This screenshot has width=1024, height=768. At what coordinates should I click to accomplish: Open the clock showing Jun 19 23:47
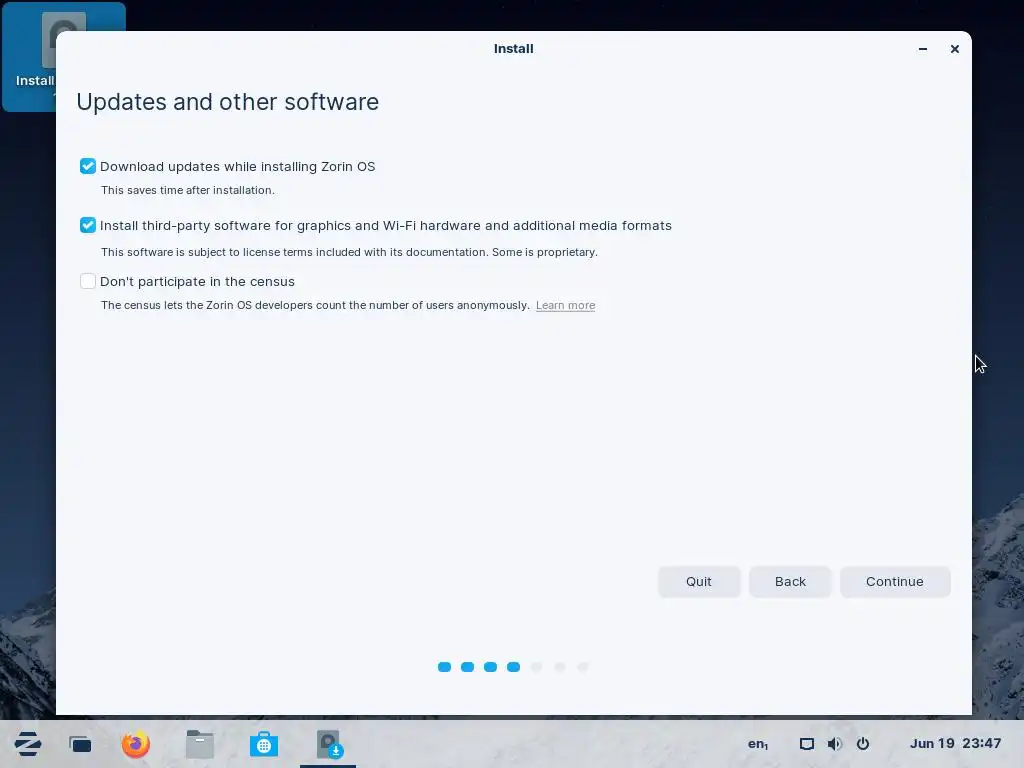[955, 743]
